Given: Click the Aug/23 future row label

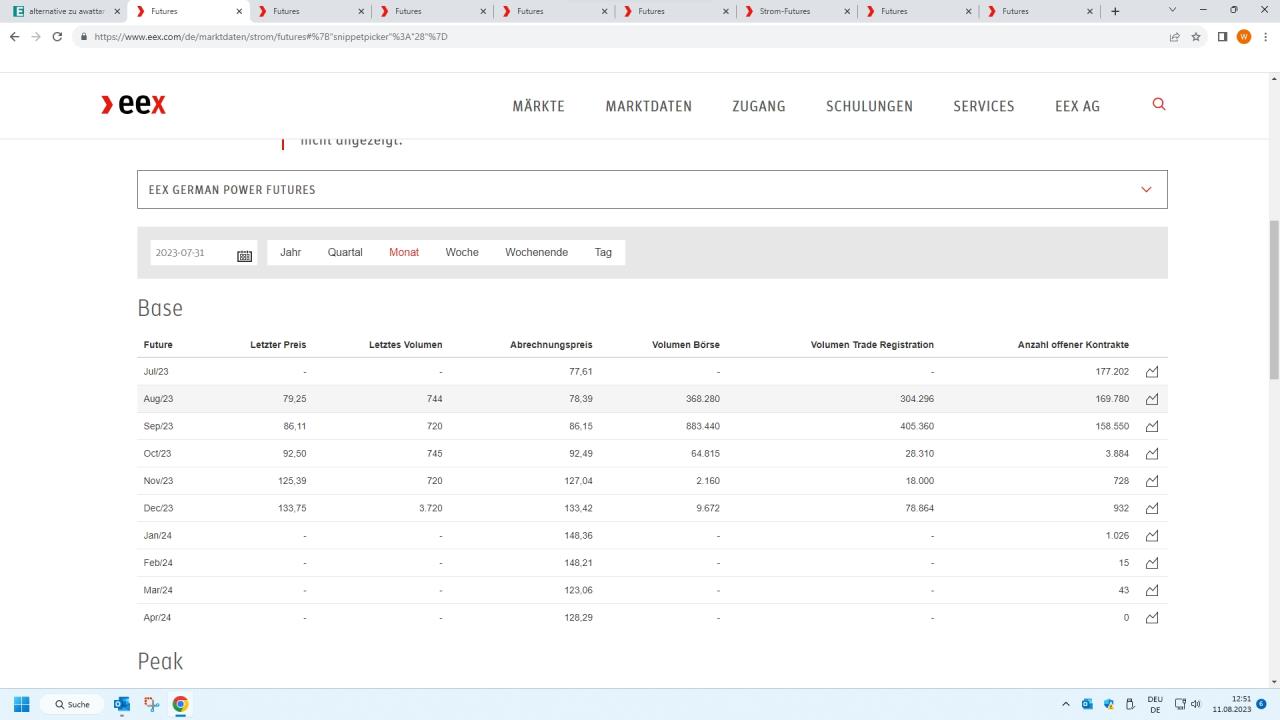Looking at the screenshot, I should click(x=158, y=399).
